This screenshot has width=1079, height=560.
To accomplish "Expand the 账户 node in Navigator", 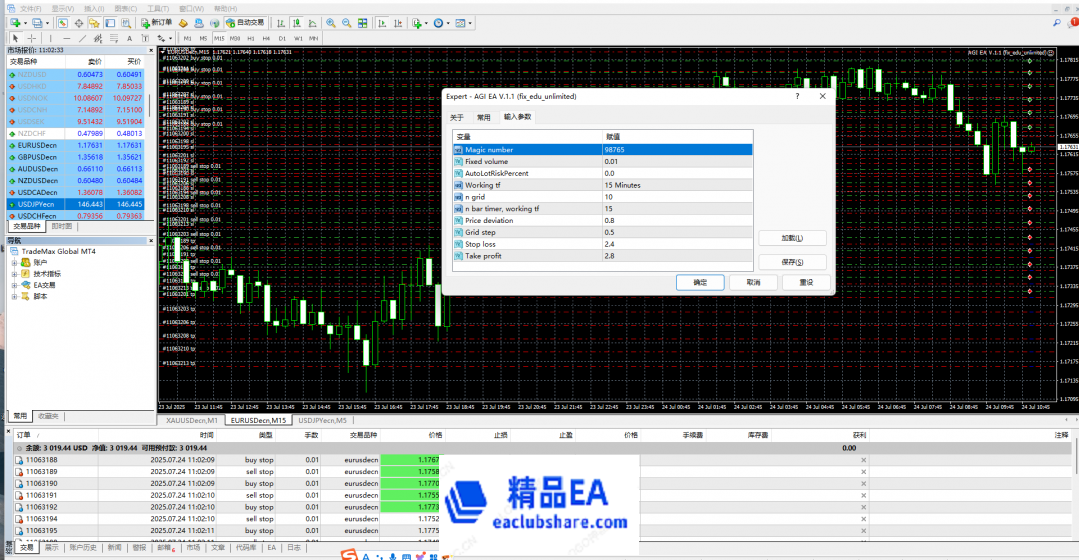I will [14, 263].
